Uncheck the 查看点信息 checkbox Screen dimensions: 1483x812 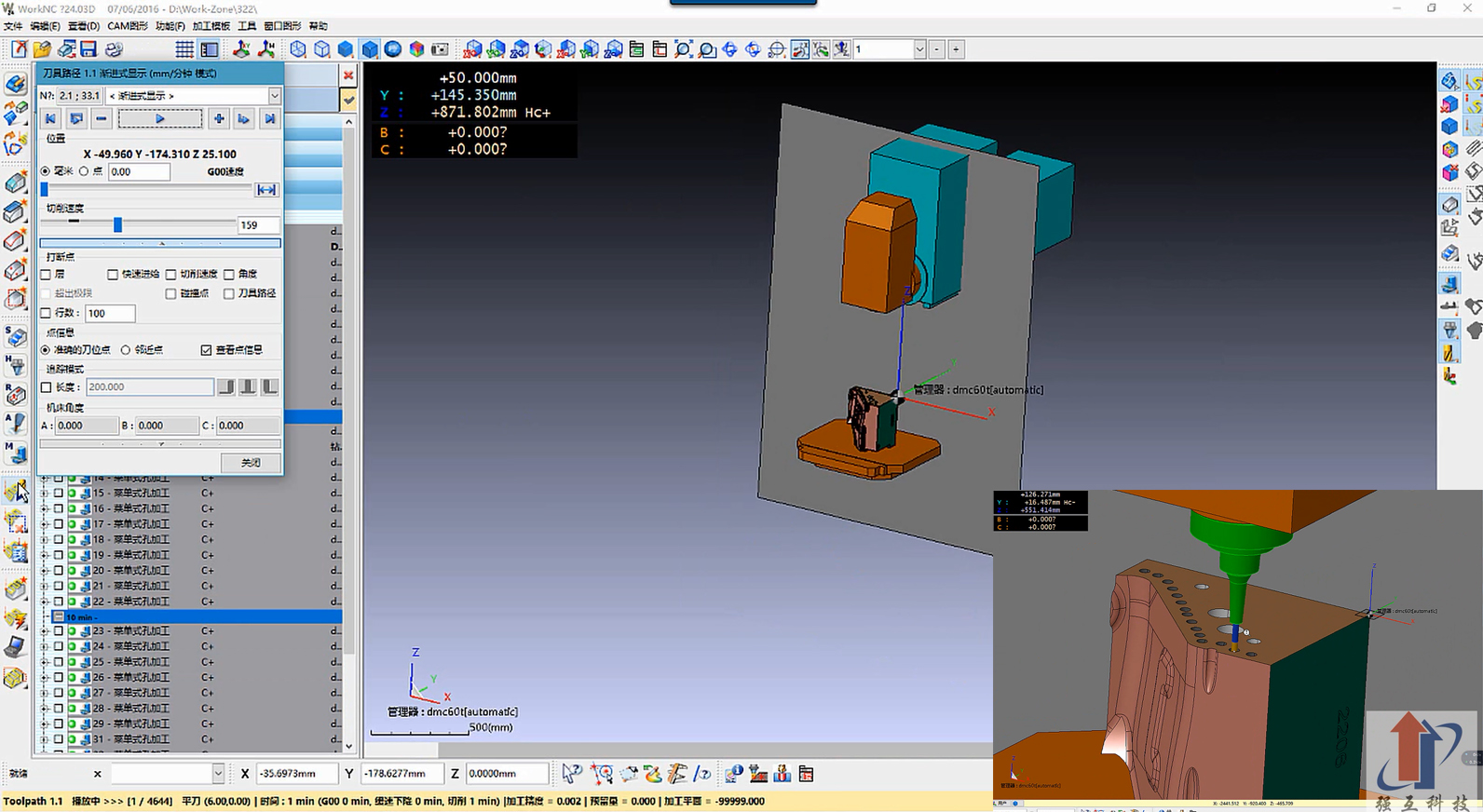[206, 350]
